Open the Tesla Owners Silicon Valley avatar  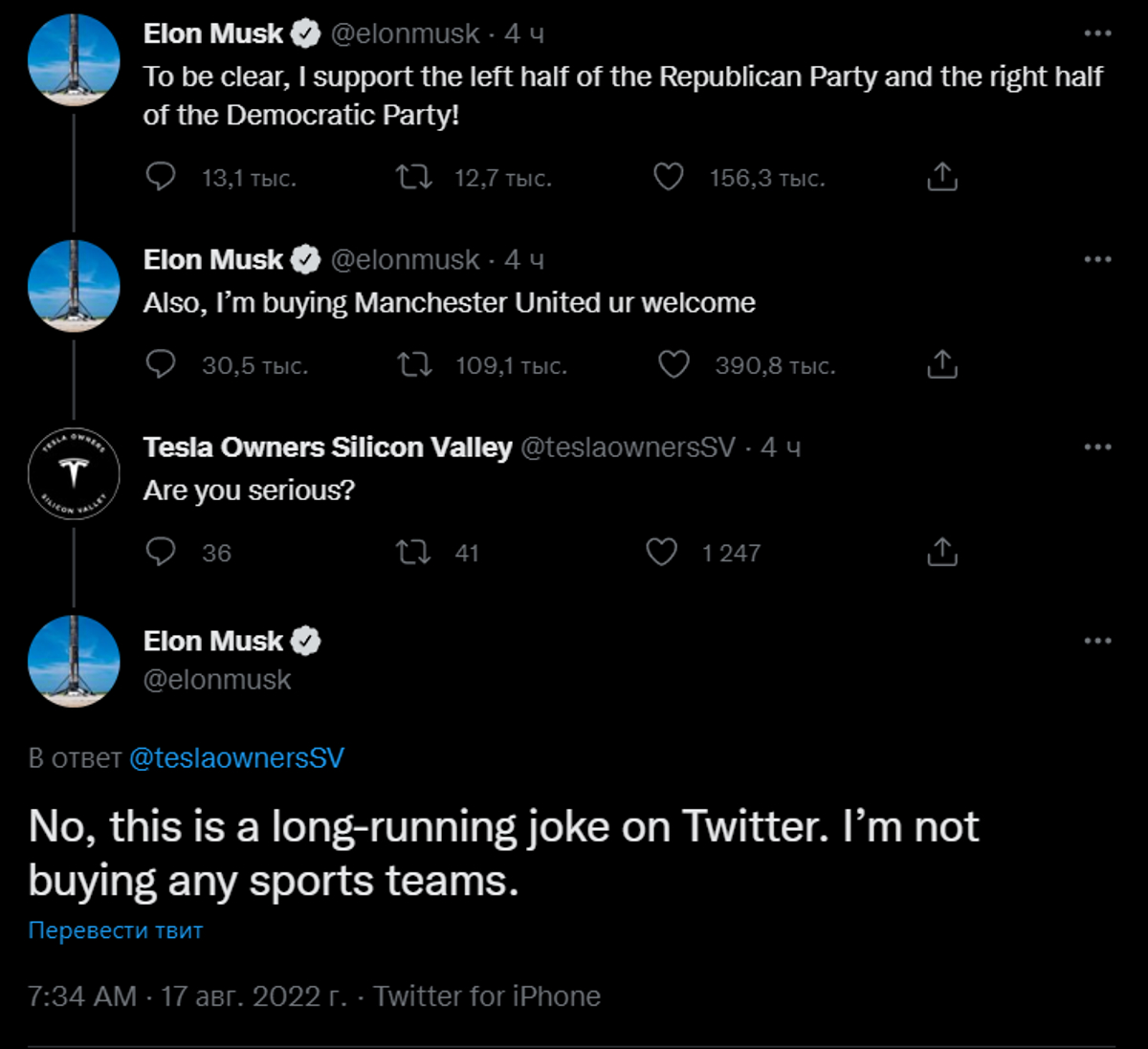(74, 473)
